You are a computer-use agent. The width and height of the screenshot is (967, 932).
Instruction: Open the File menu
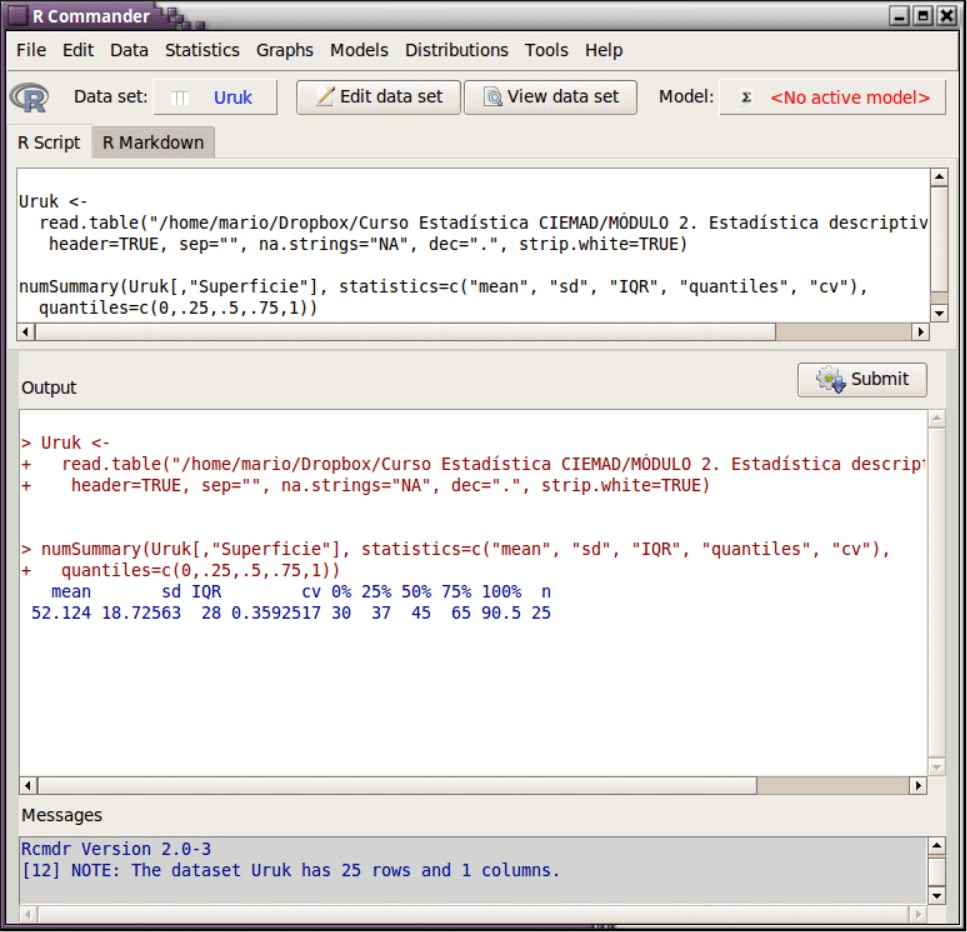click(31, 50)
